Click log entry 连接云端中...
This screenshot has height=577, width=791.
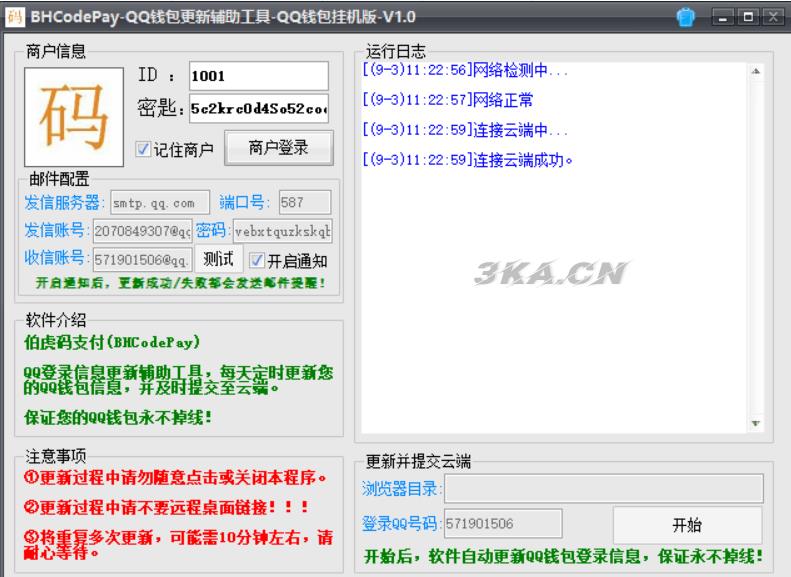(x=465, y=130)
